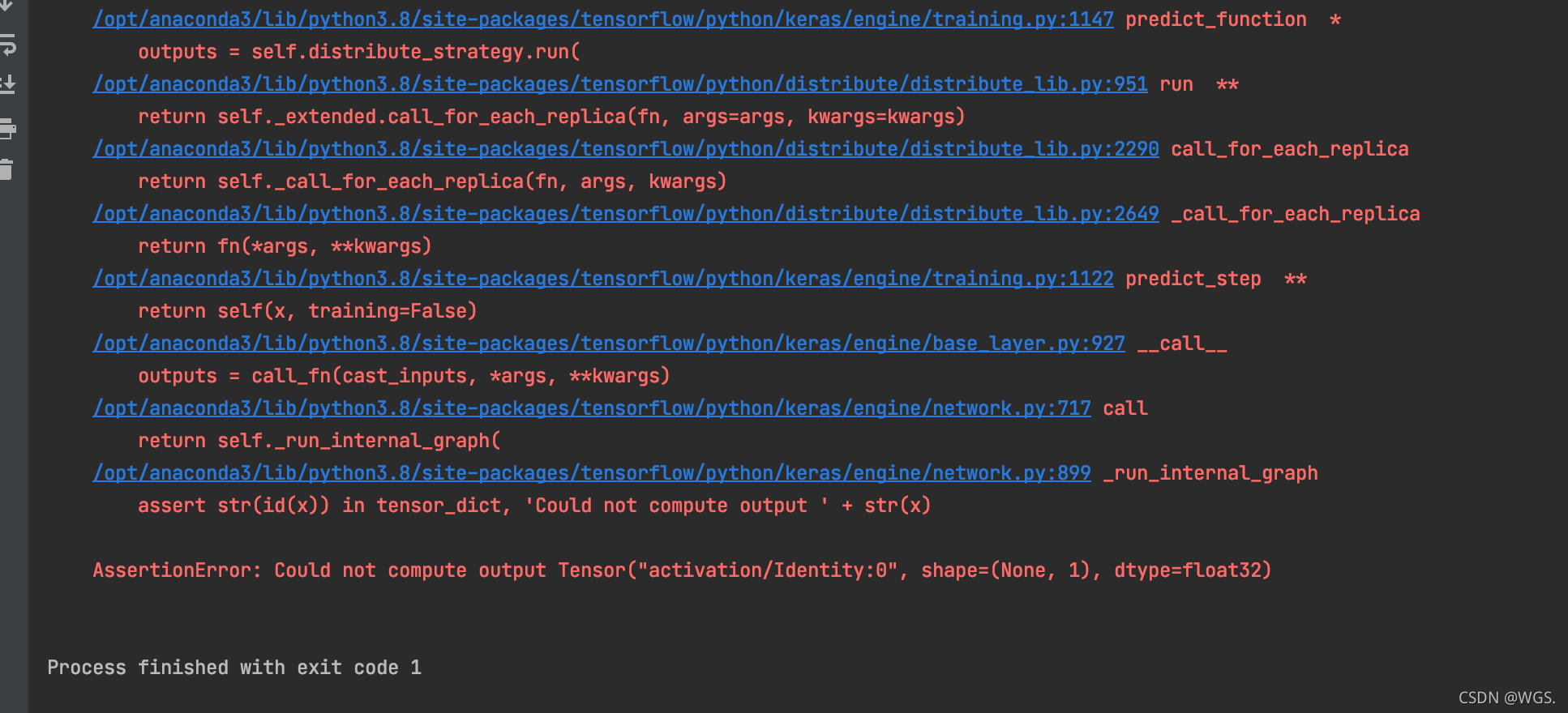Viewport: 1568px width, 713px height.
Task: Click 'return self._extended.call_for_each_replica' line
Action: 551,117
